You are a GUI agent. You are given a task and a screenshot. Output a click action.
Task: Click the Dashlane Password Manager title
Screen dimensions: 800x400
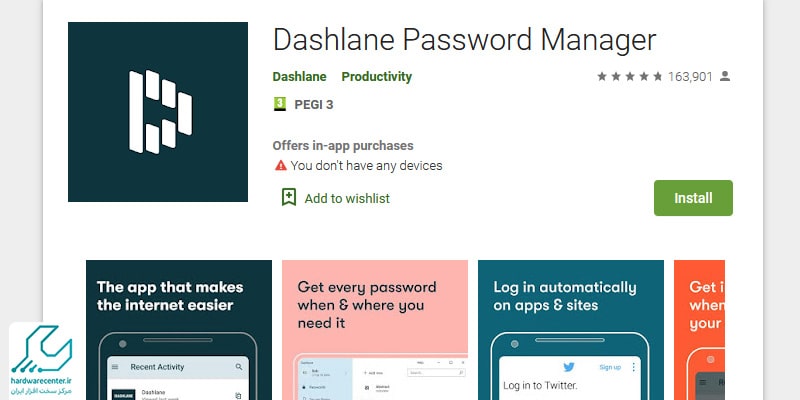[464, 40]
